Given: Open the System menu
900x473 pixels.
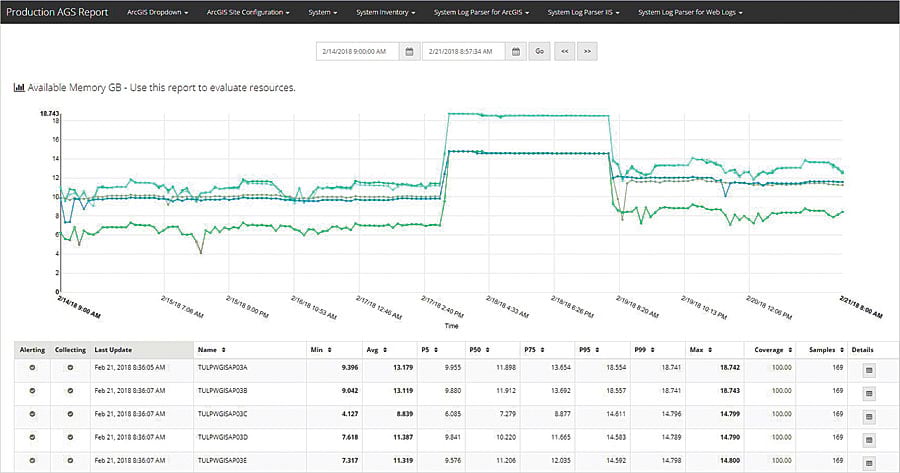Looking at the screenshot, I should (x=323, y=12).
